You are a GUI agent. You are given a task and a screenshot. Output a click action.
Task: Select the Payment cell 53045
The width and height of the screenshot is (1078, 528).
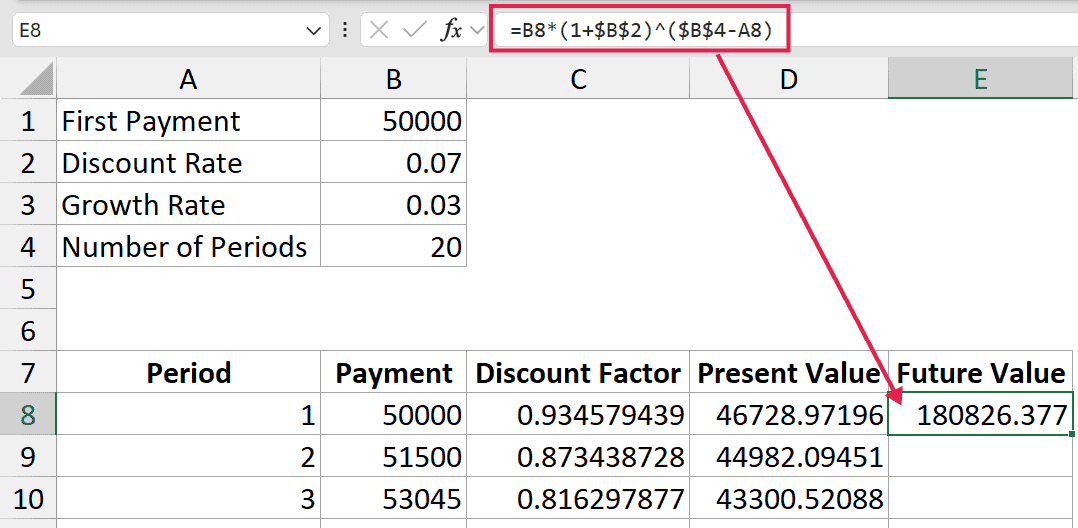(x=393, y=499)
